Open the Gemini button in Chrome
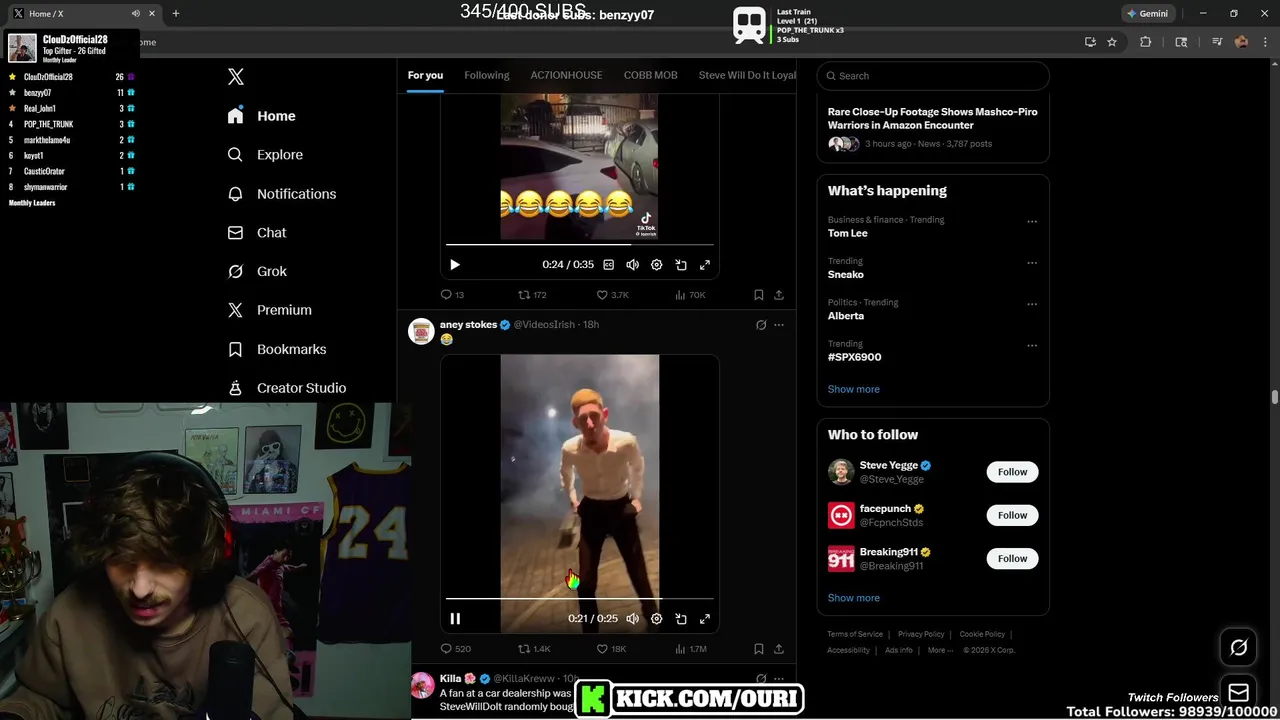 pos(1146,14)
